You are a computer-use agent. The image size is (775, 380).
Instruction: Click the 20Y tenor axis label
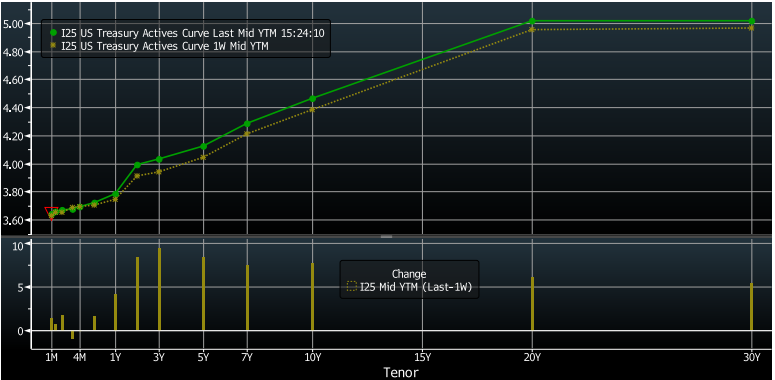[x=532, y=357]
